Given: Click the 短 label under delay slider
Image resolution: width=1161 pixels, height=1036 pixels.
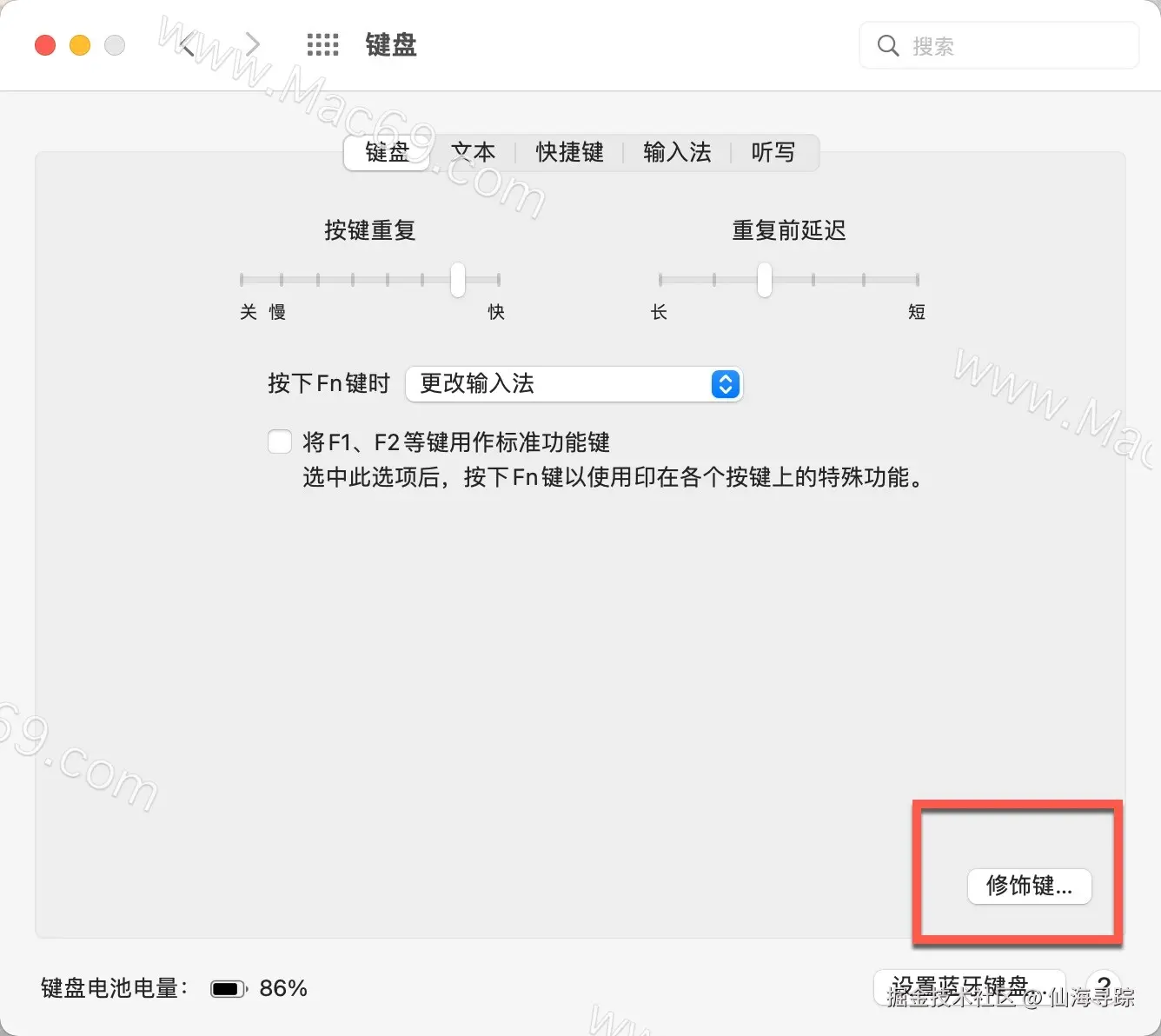Looking at the screenshot, I should click(x=917, y=312).
